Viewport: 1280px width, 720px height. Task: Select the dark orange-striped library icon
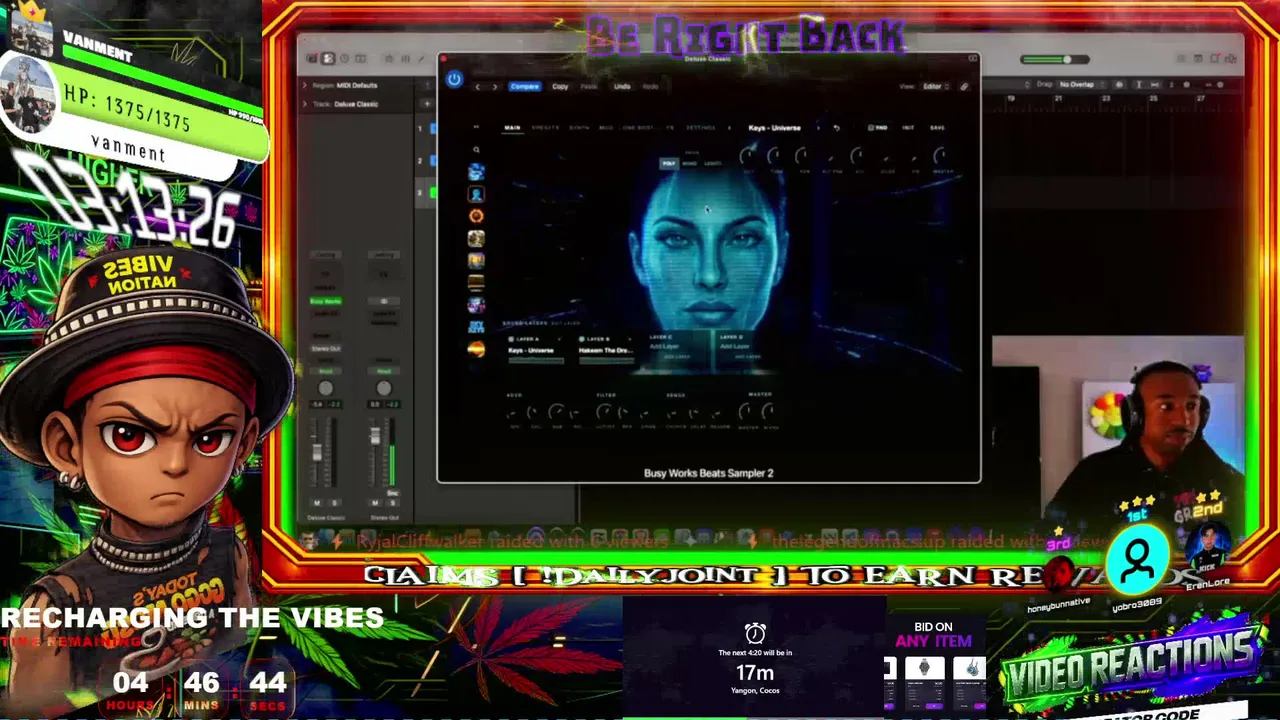[x=476, y=283]
